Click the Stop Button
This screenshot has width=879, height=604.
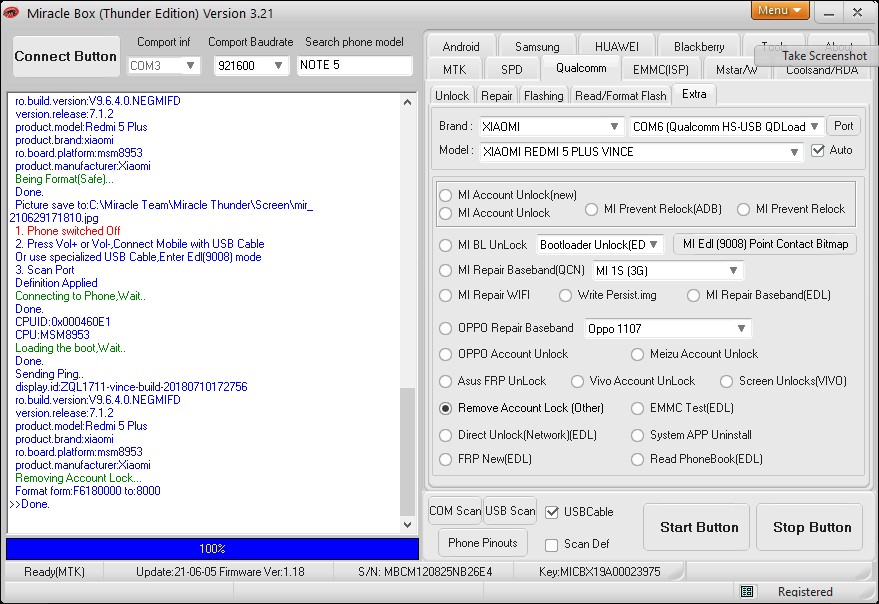(x=809, y=527)
